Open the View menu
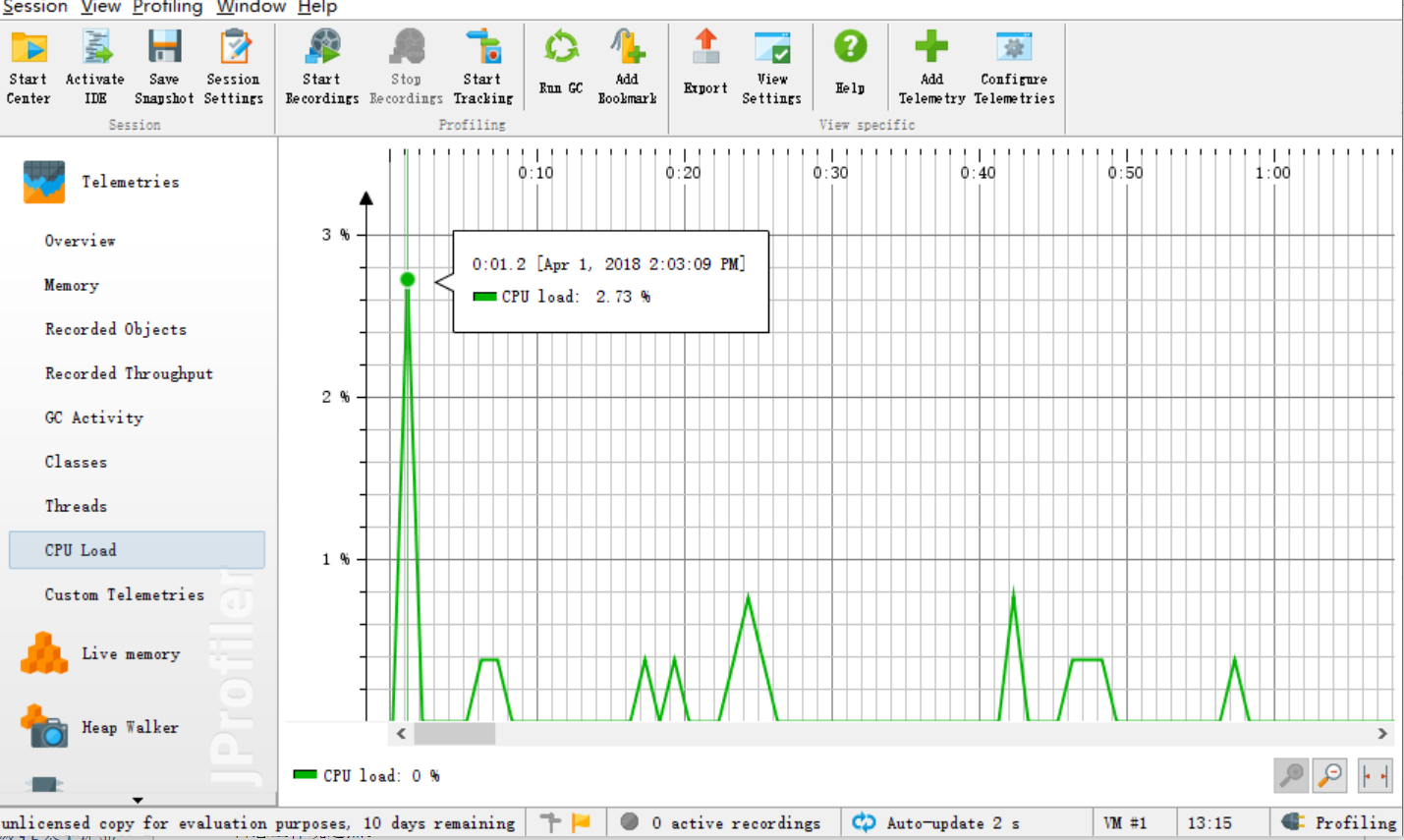This screenshot has height=840, width=1404. (100, 7)
